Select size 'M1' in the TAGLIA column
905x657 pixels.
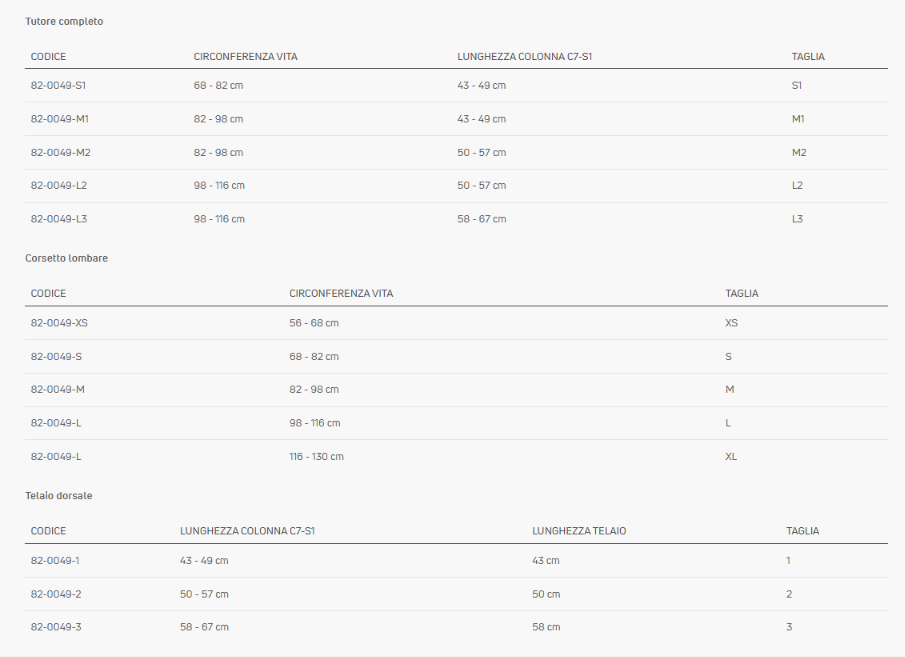(798, 119)
